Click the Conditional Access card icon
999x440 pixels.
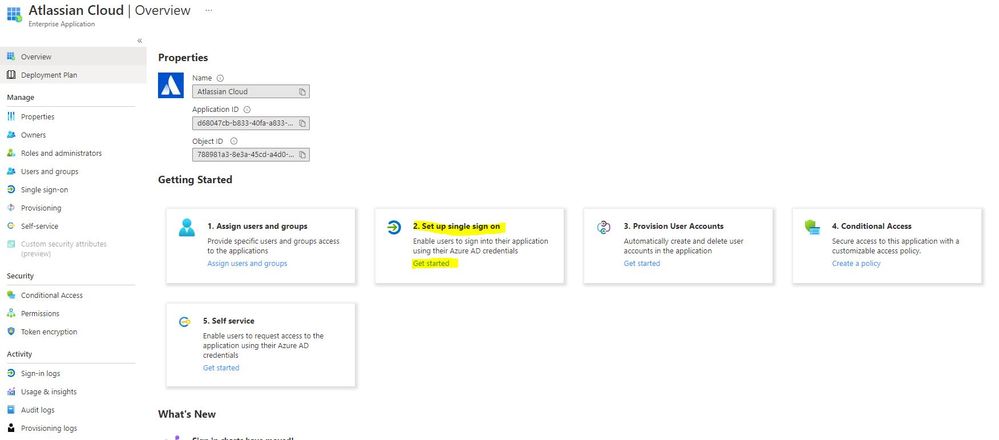coord(812,227)
